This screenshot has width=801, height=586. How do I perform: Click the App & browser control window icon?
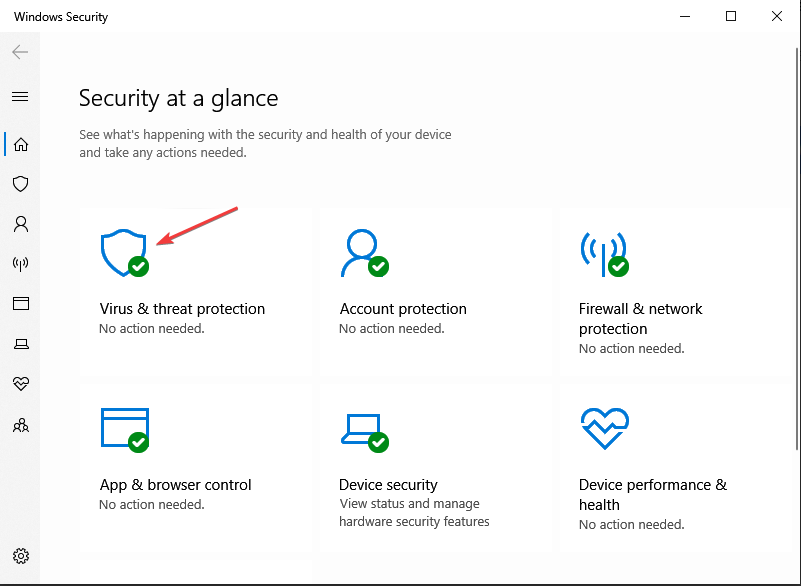tap(125, 430)
